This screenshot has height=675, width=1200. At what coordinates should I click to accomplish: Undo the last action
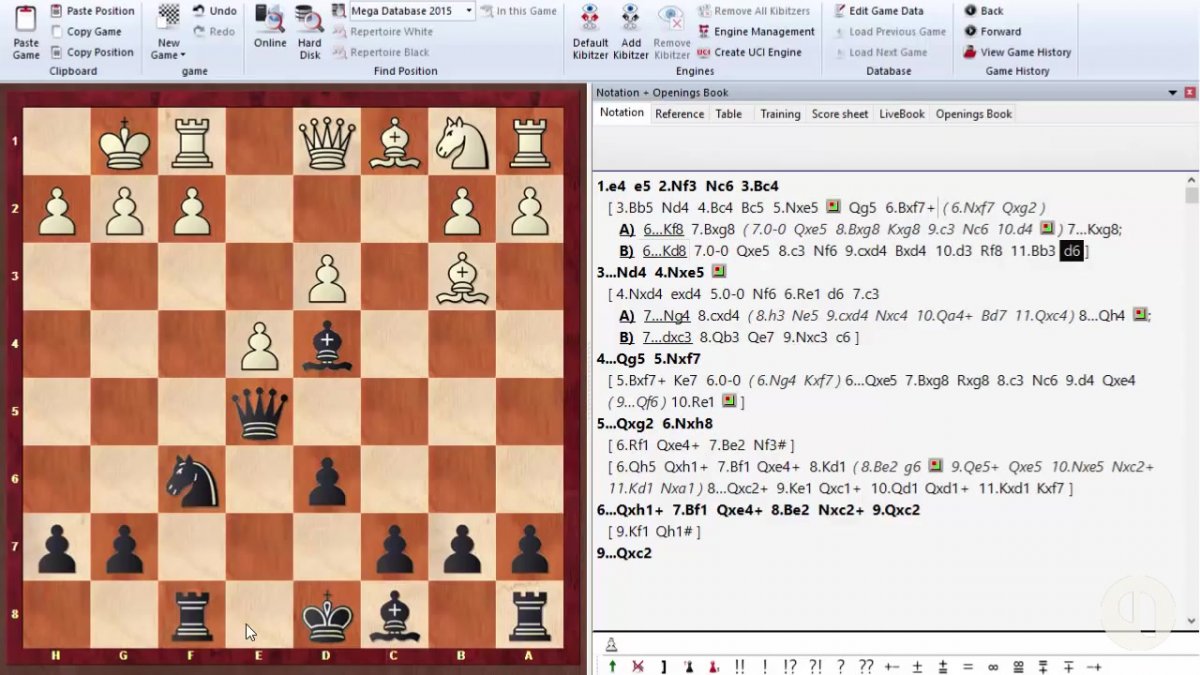(214, 11)
